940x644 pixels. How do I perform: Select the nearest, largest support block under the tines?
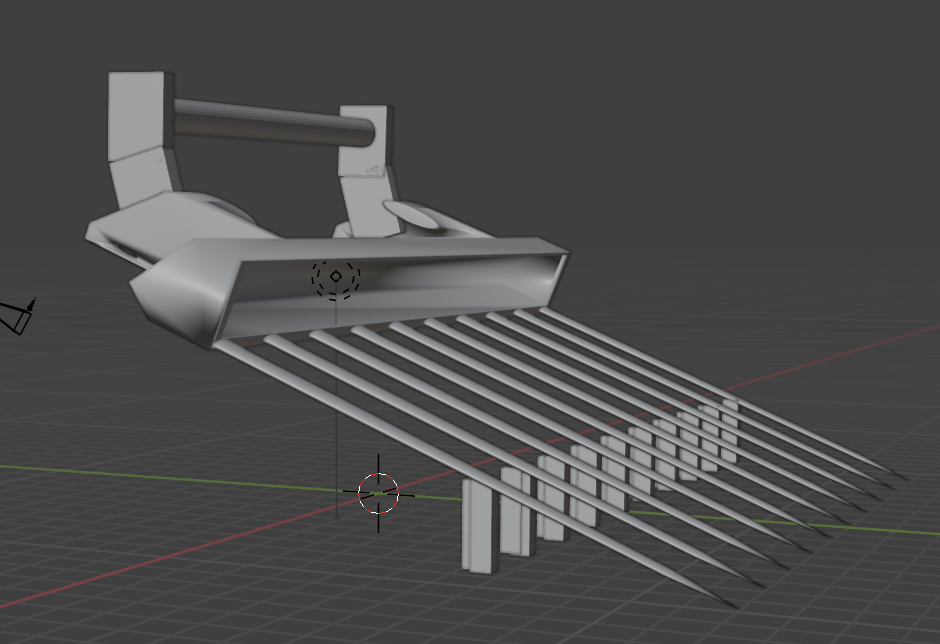478,525
